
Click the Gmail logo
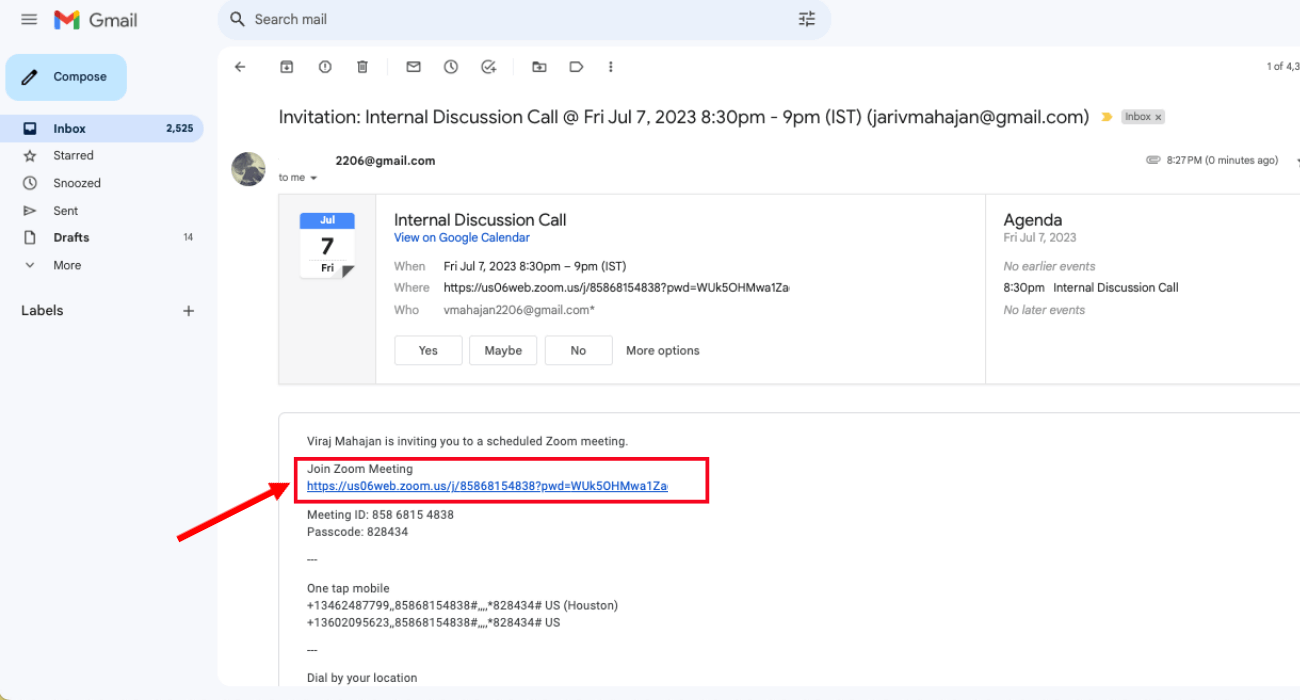point(96,19)
